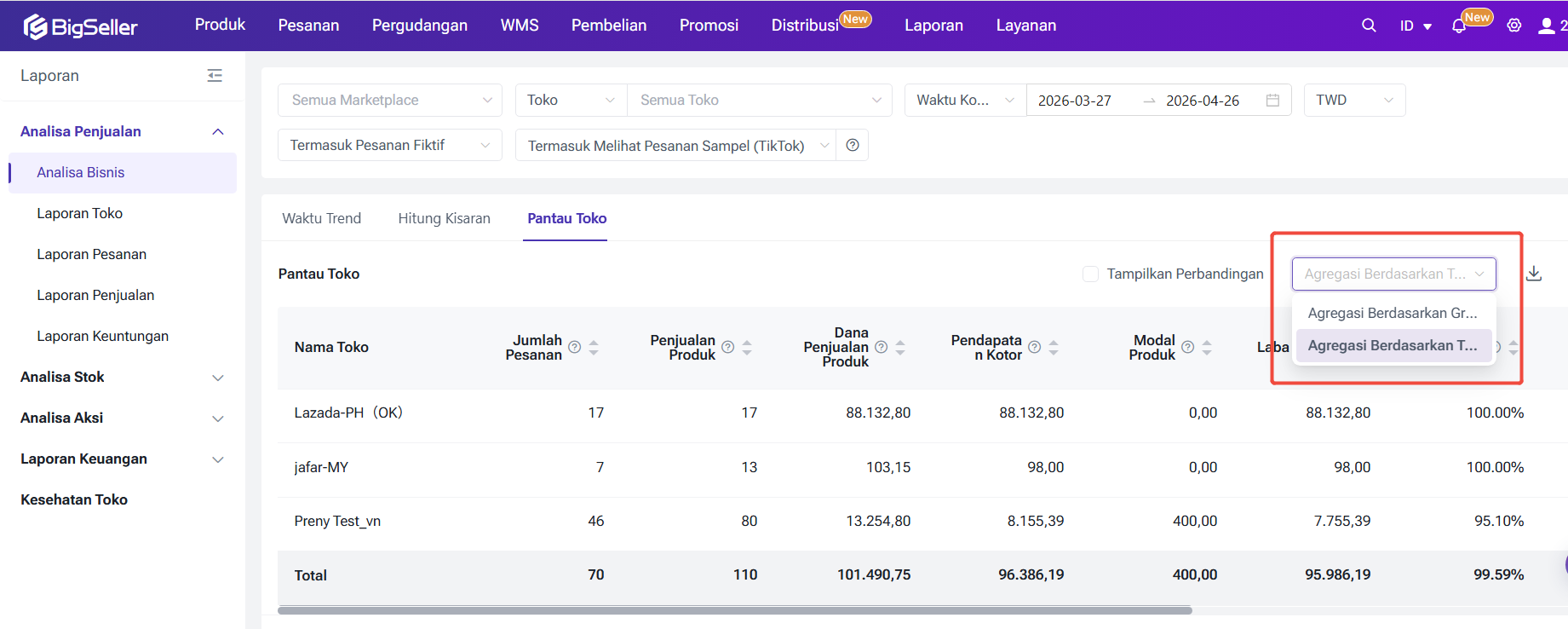Open settings gear icon in top bar
This screenshot has height=629, width=1568.
[1513, 26]
